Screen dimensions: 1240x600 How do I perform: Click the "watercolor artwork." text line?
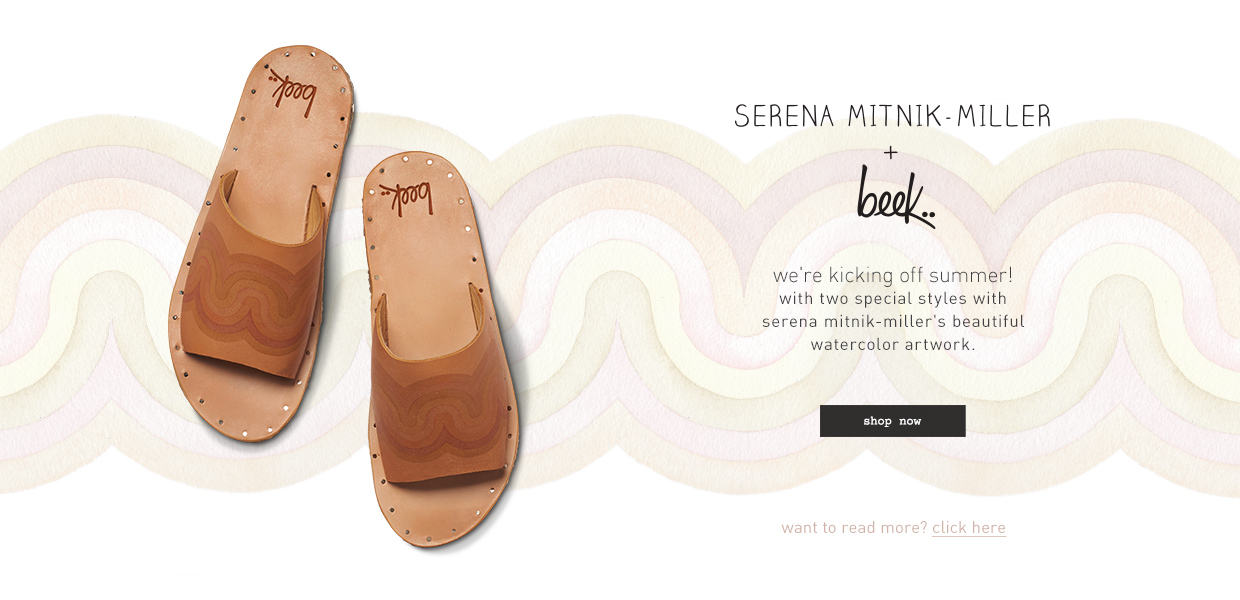coord(892,345)
